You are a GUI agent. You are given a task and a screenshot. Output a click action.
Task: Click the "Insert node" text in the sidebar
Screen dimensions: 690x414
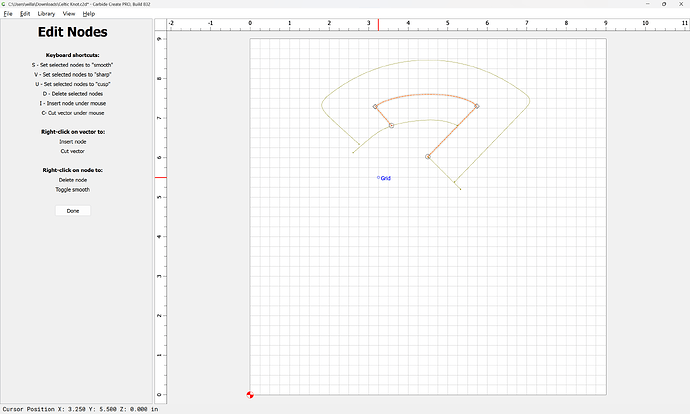pyautogui.click(x=73, y=141)
